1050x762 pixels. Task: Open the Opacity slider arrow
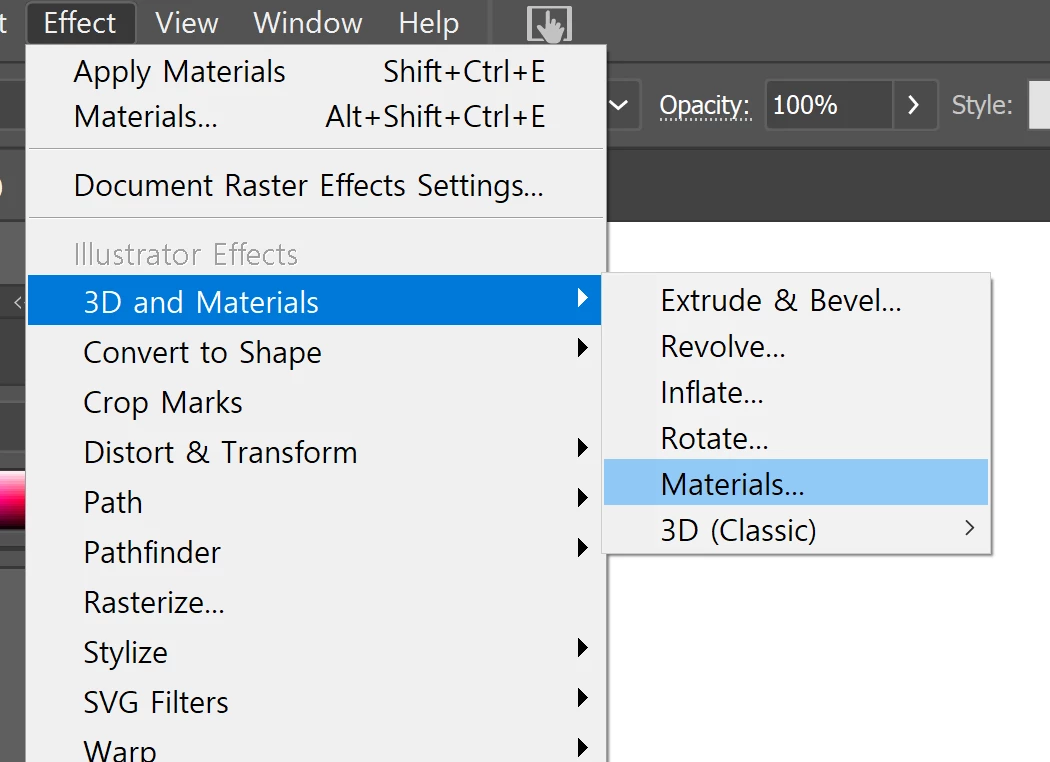[x=914, y=104]
